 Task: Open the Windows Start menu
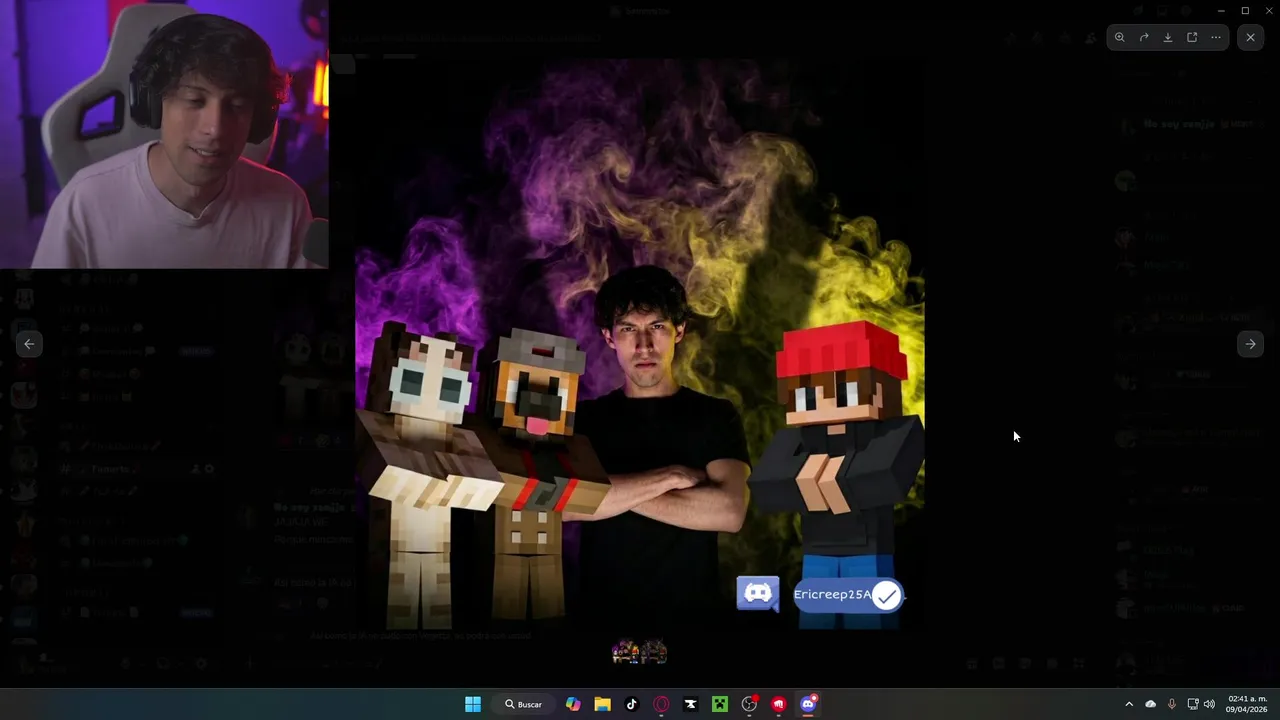pos(473,704)
